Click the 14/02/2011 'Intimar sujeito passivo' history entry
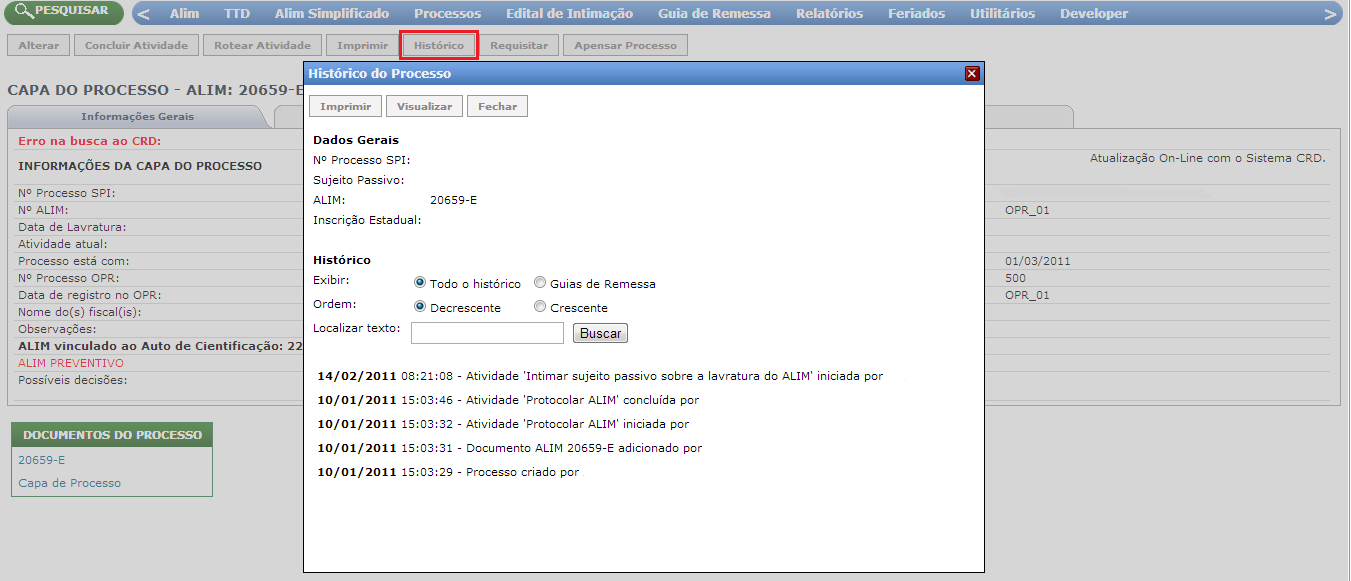This screenshot has height=581, width=1351. (600, 376)
